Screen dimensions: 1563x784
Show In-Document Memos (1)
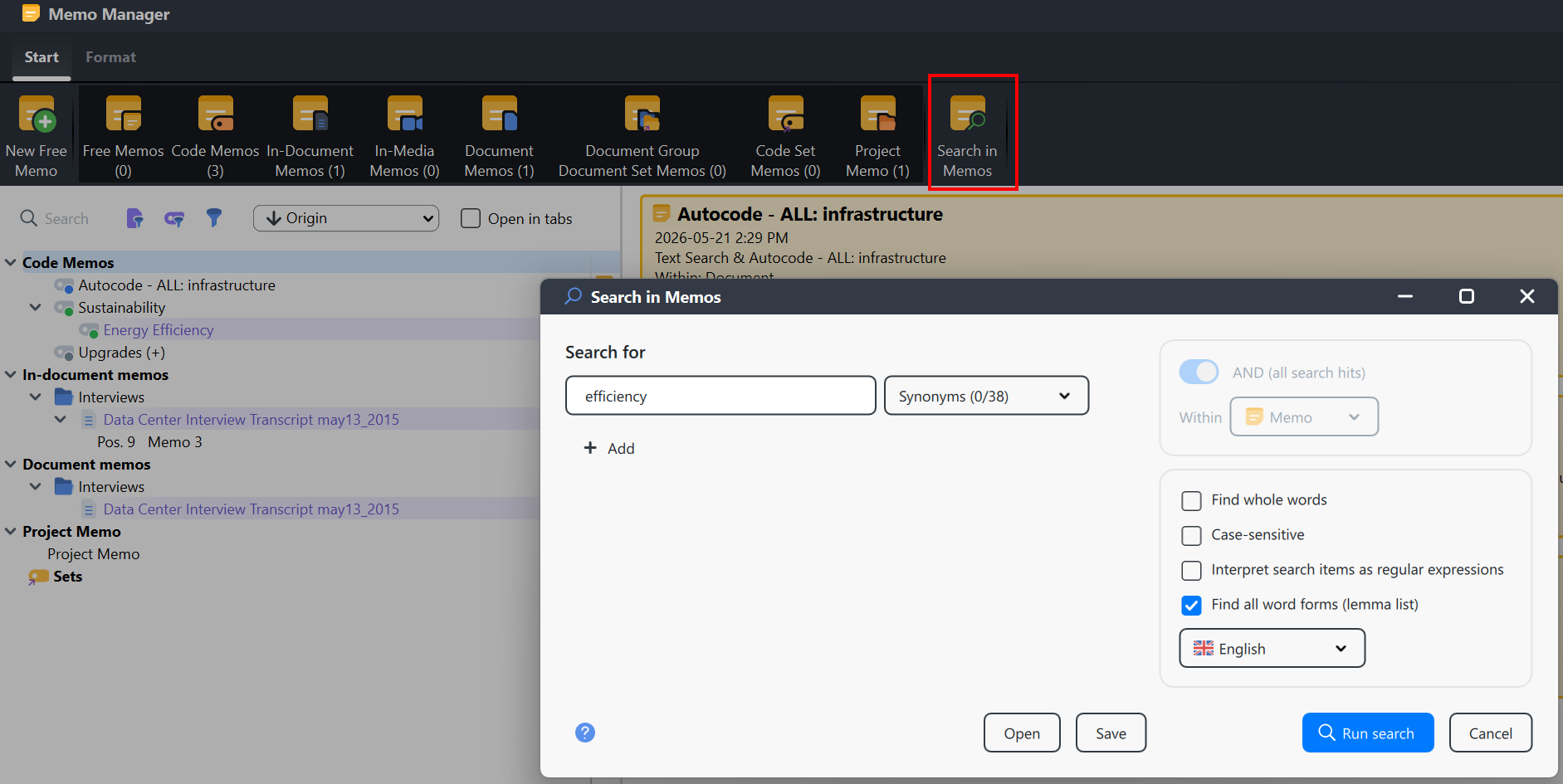coord(310,137)
